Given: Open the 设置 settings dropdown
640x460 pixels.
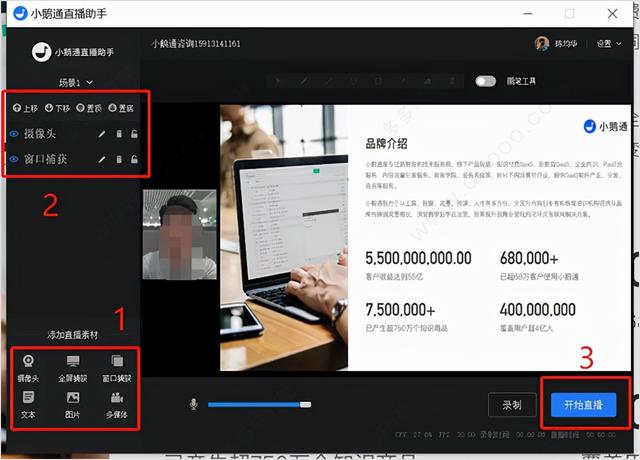Looking at the screenshot, I should coord(609,44).
